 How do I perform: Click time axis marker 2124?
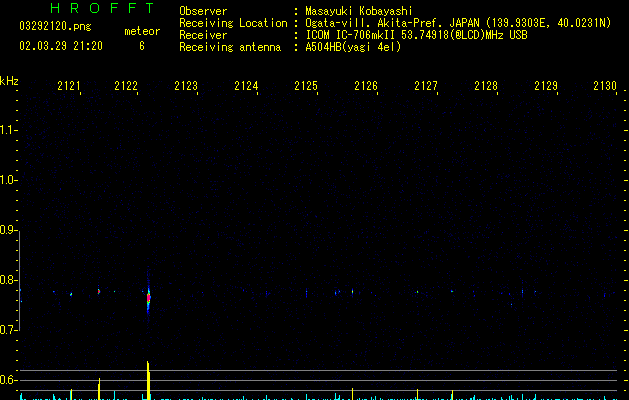[x=246, y=86]
